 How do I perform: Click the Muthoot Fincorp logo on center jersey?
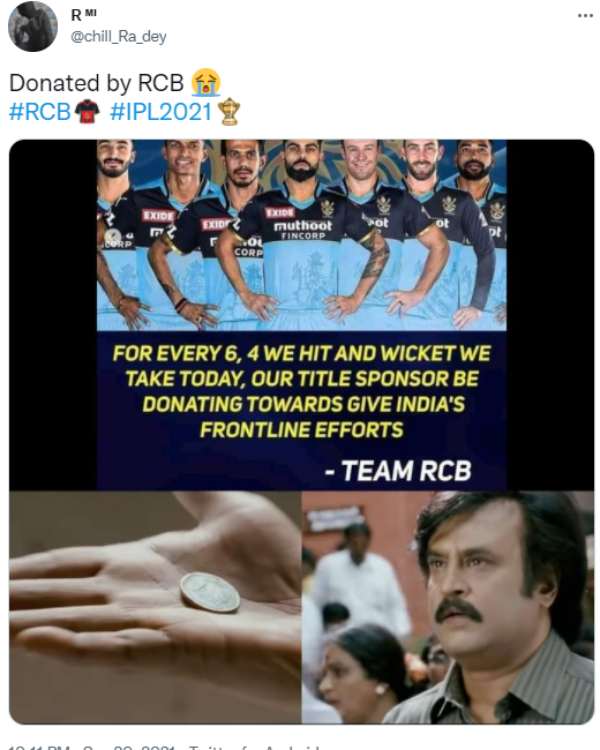(302, 229)
